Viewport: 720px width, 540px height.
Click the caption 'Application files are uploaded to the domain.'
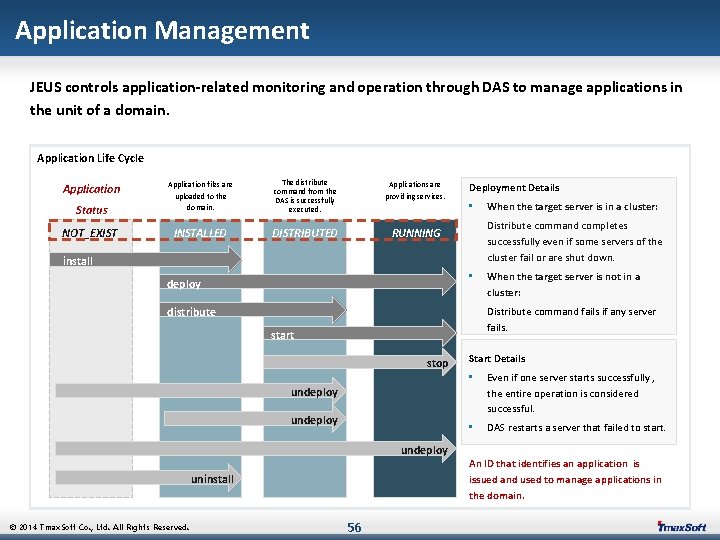click(200, 196)
